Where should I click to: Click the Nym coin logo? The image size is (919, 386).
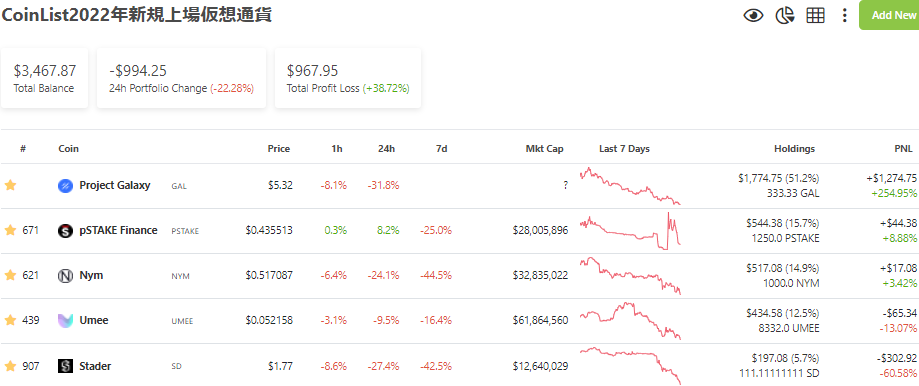[65, 276]
